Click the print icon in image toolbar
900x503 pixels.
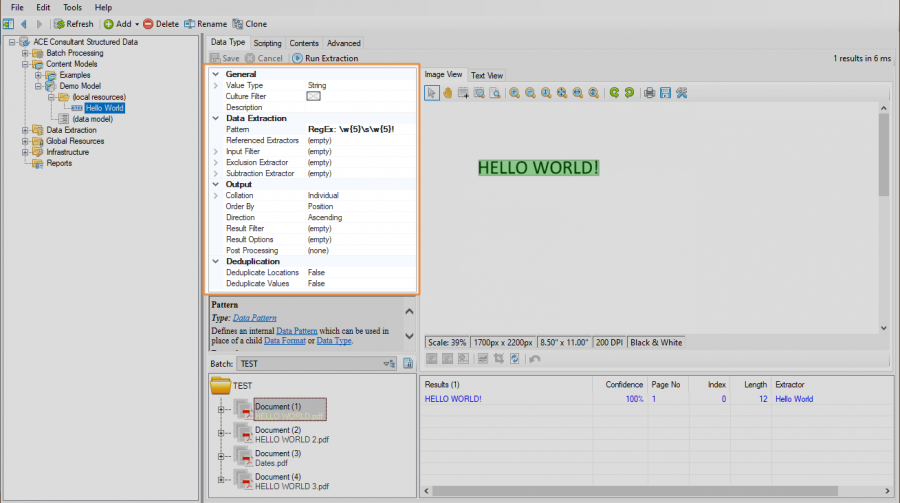coord(649,93)
